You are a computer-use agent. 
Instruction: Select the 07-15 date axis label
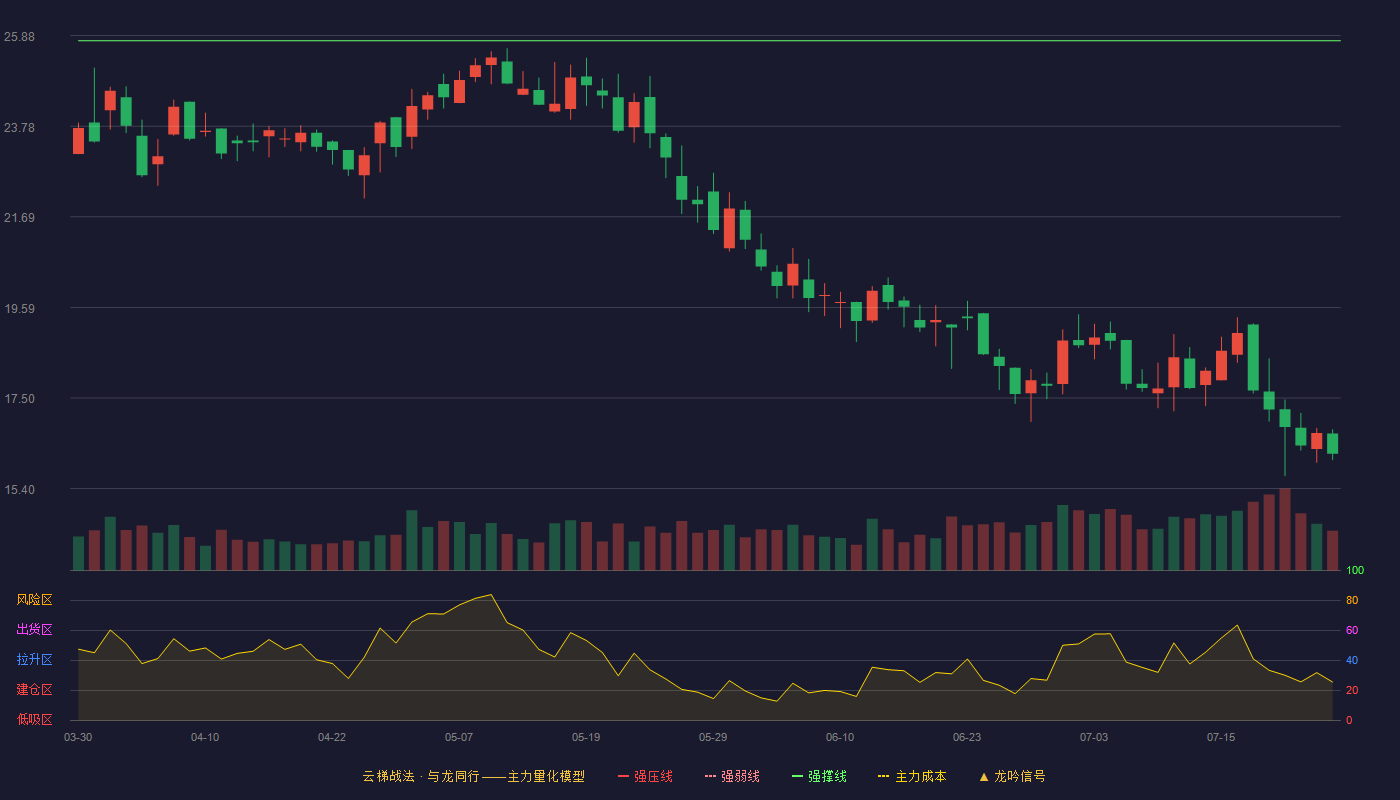click(x=1221, y=737)
